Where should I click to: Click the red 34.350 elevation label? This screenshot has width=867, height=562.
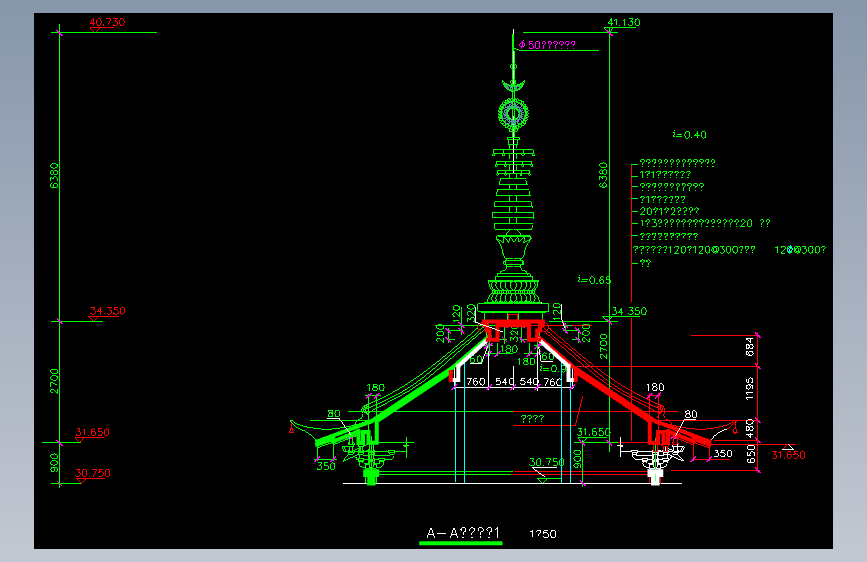pyautogui.click(x=107, y=311)
